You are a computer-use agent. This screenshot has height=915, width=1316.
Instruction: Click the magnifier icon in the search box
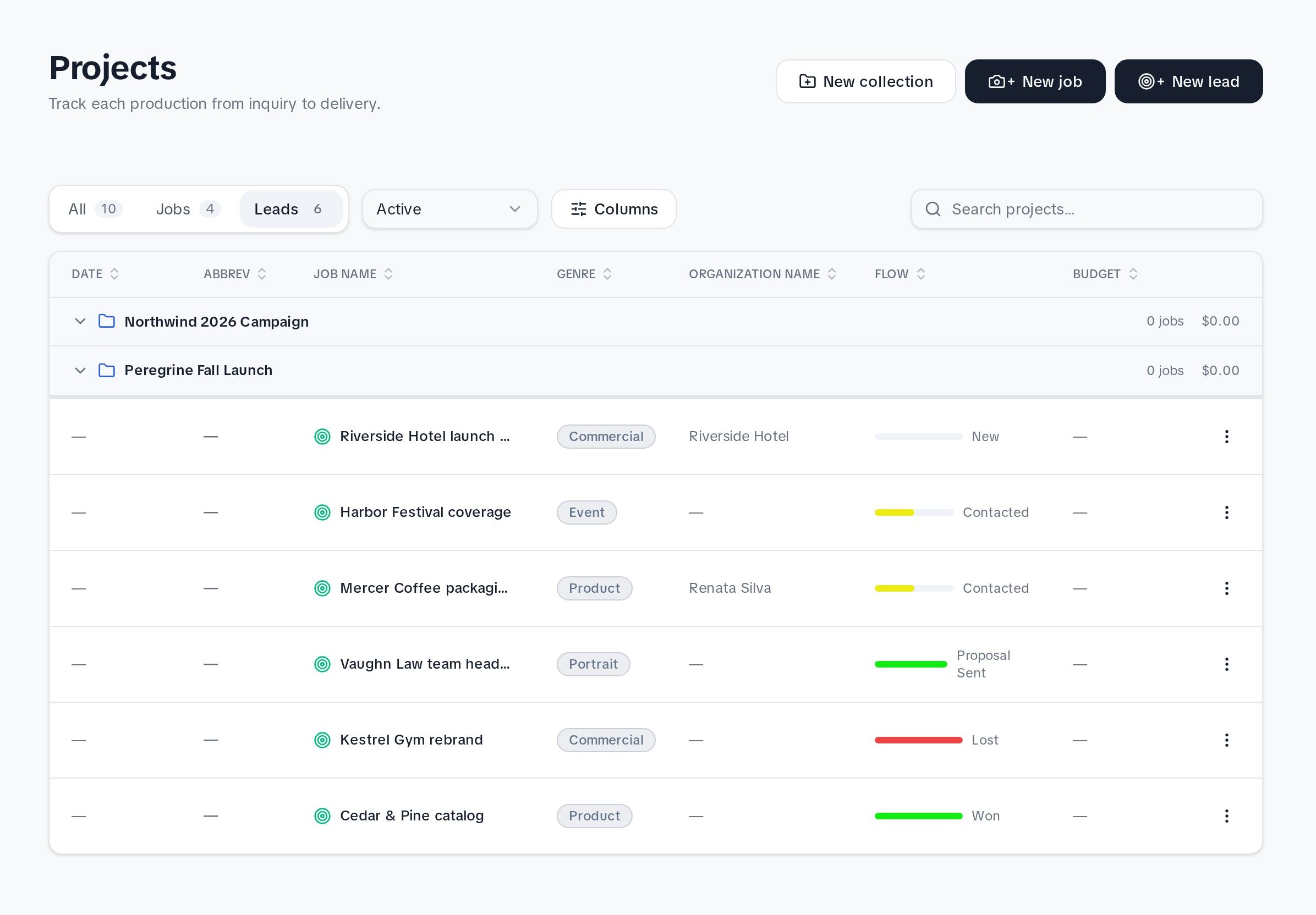tap(933, 209)
